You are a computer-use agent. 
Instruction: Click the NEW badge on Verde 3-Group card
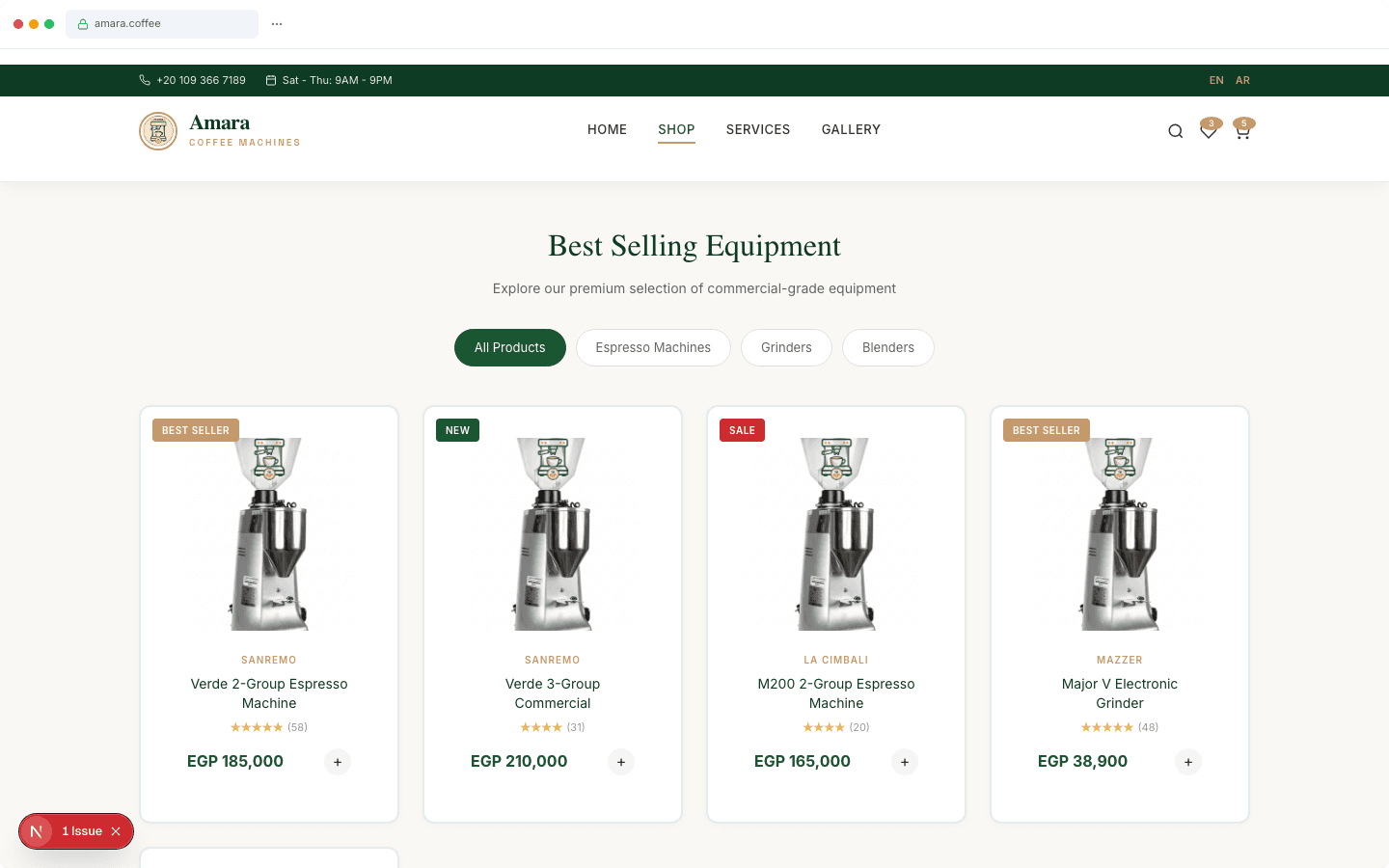point(457,430)
